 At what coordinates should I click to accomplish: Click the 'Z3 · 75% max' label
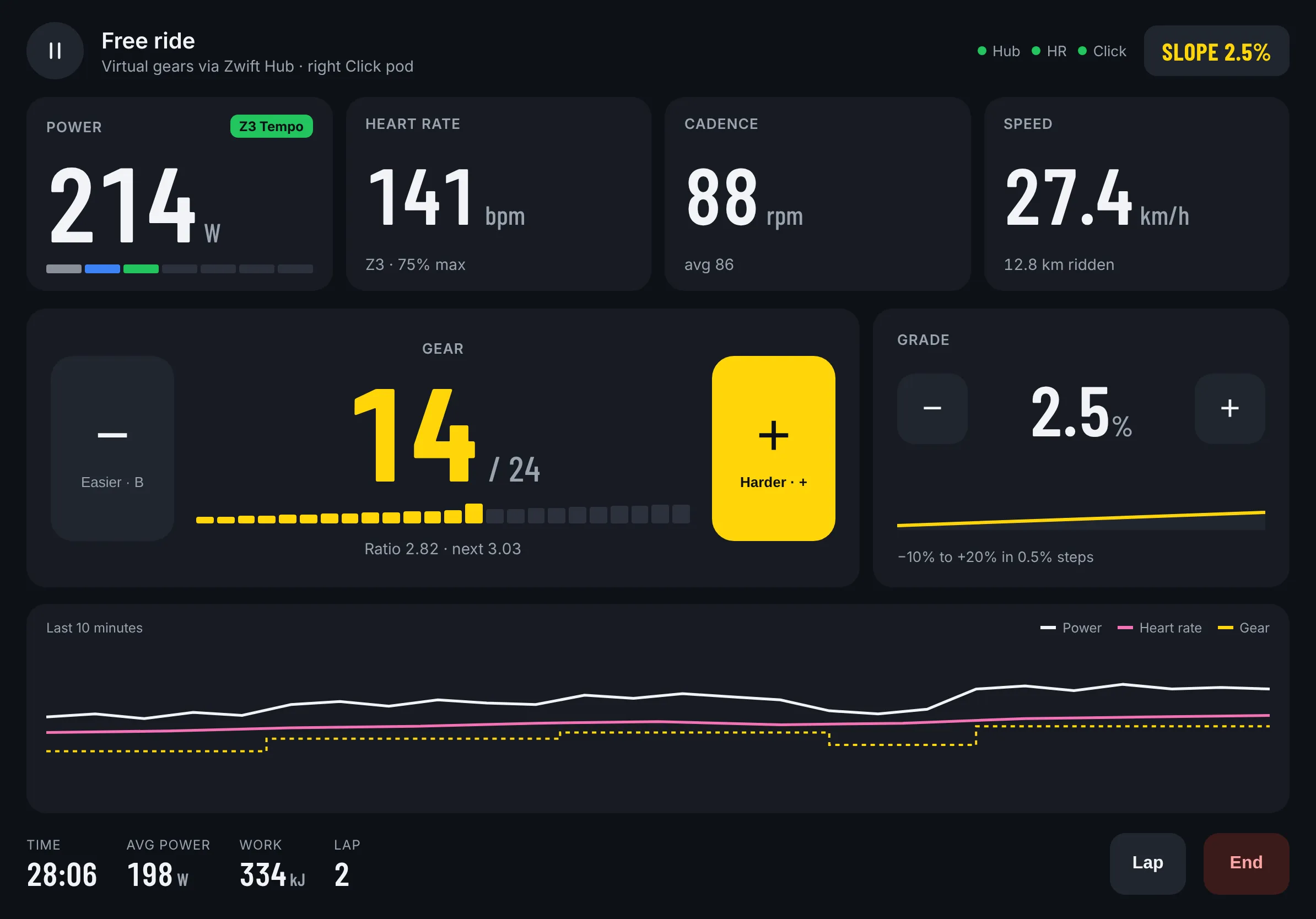click(416, 264)
